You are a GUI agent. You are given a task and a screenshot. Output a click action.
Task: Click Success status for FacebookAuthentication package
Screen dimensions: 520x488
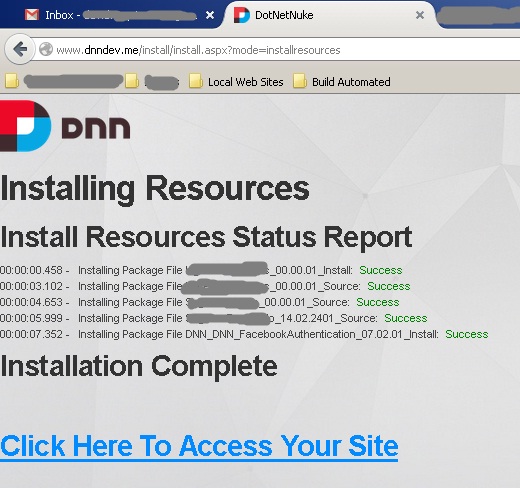[x=467, y=334]
